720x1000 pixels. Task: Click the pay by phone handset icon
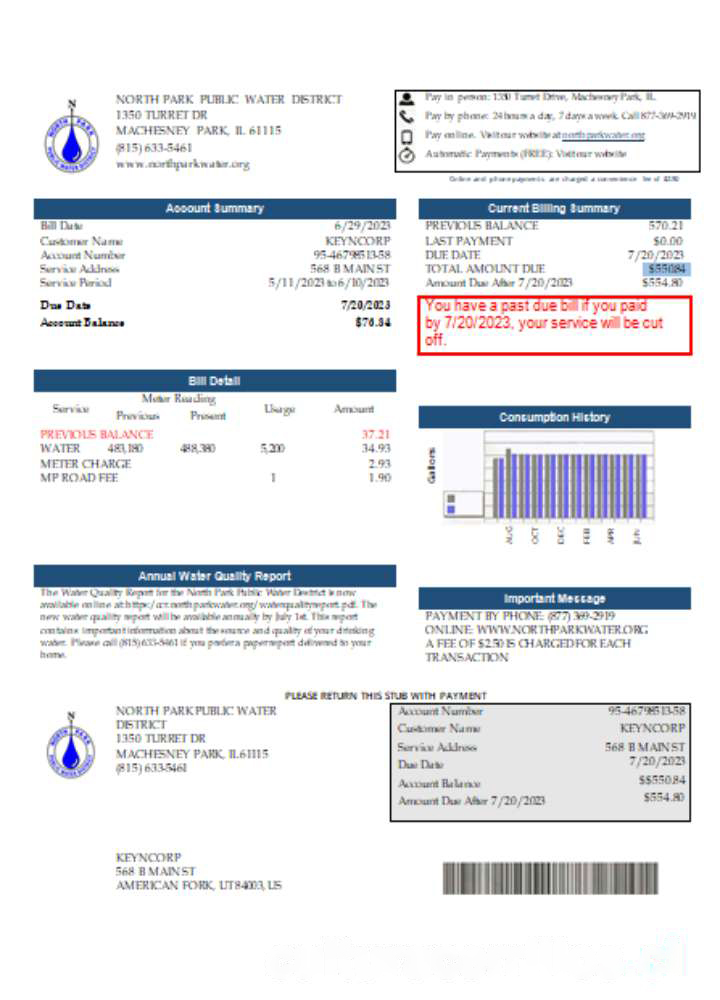(407, 117)
